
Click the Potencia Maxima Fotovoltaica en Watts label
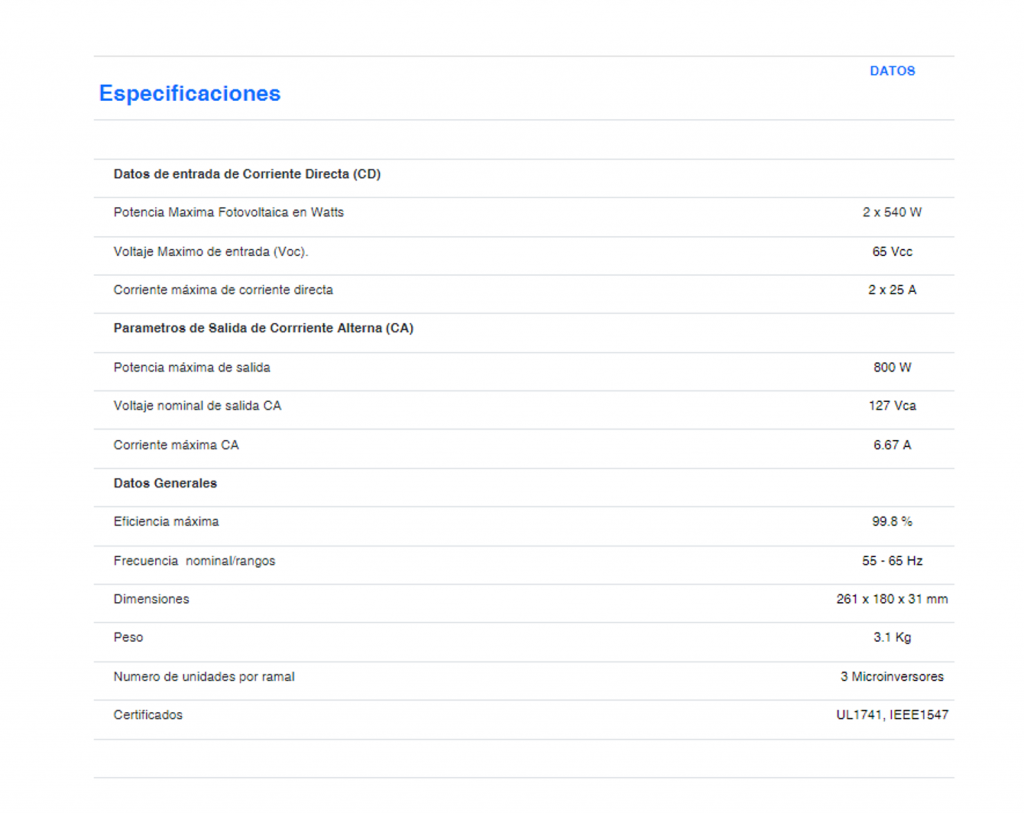(228, 213)
